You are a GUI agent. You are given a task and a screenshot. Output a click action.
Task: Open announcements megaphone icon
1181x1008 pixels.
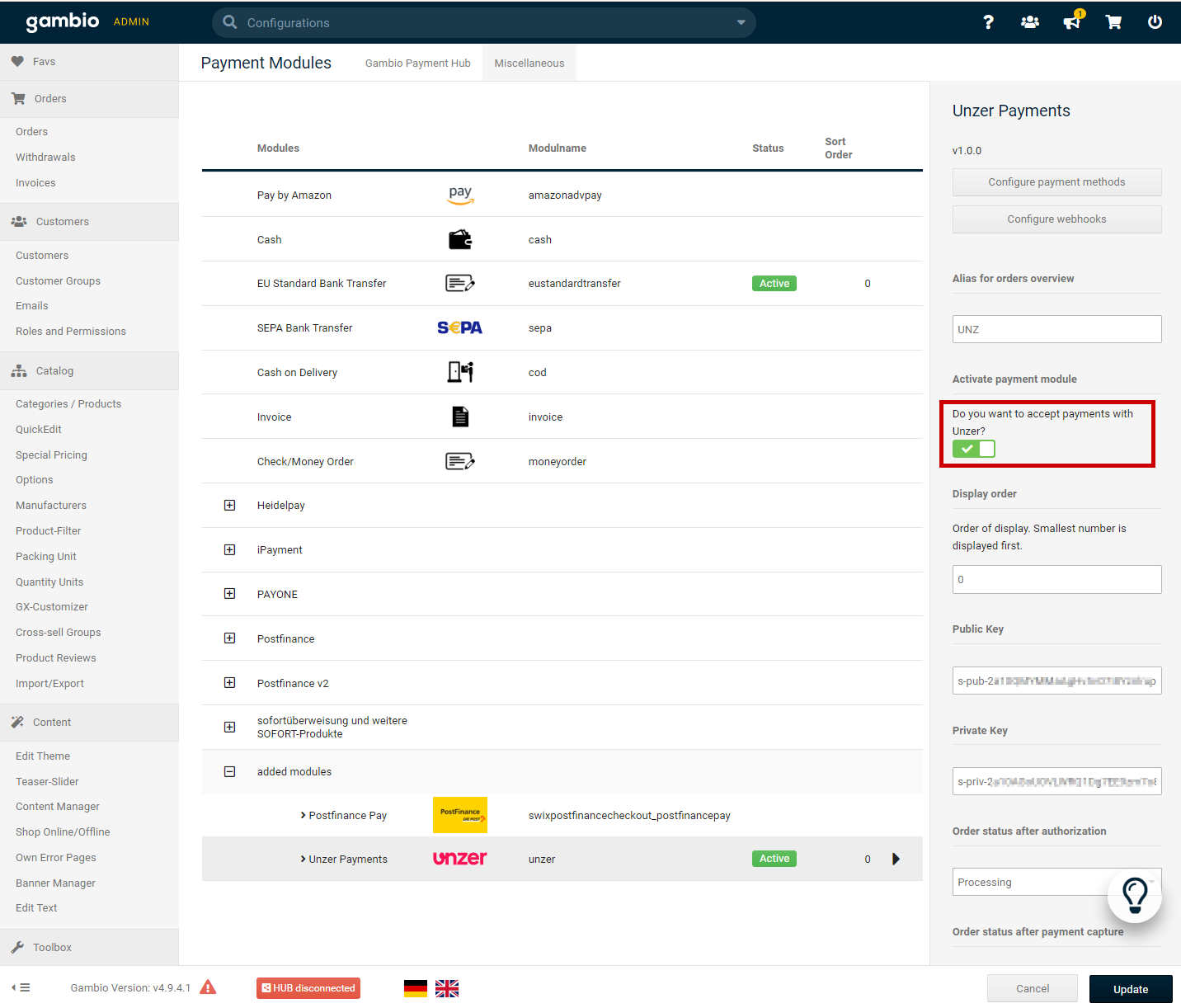click(x=1072, y=21)
